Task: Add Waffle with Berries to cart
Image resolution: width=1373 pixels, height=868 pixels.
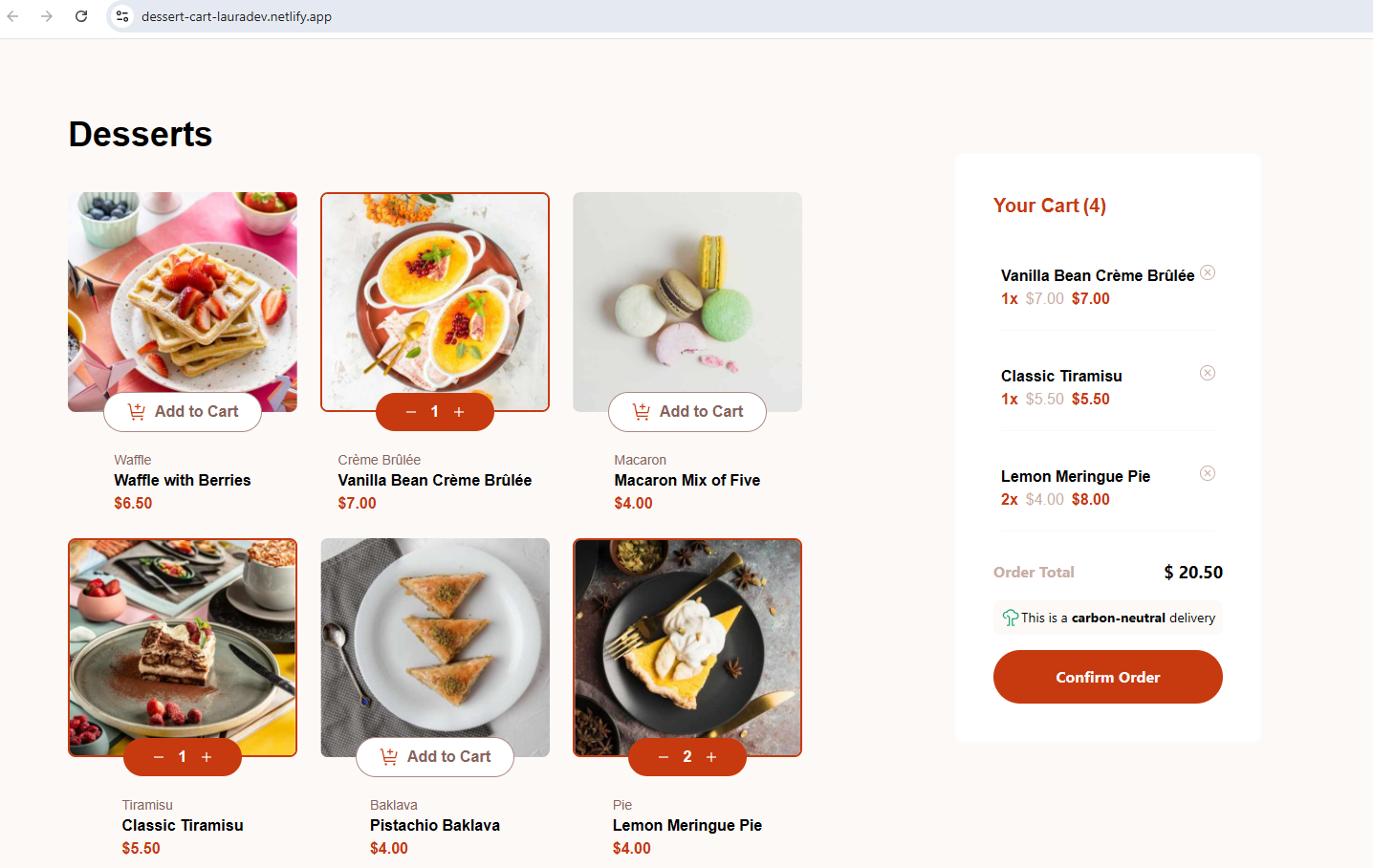Action: point(183,412)
